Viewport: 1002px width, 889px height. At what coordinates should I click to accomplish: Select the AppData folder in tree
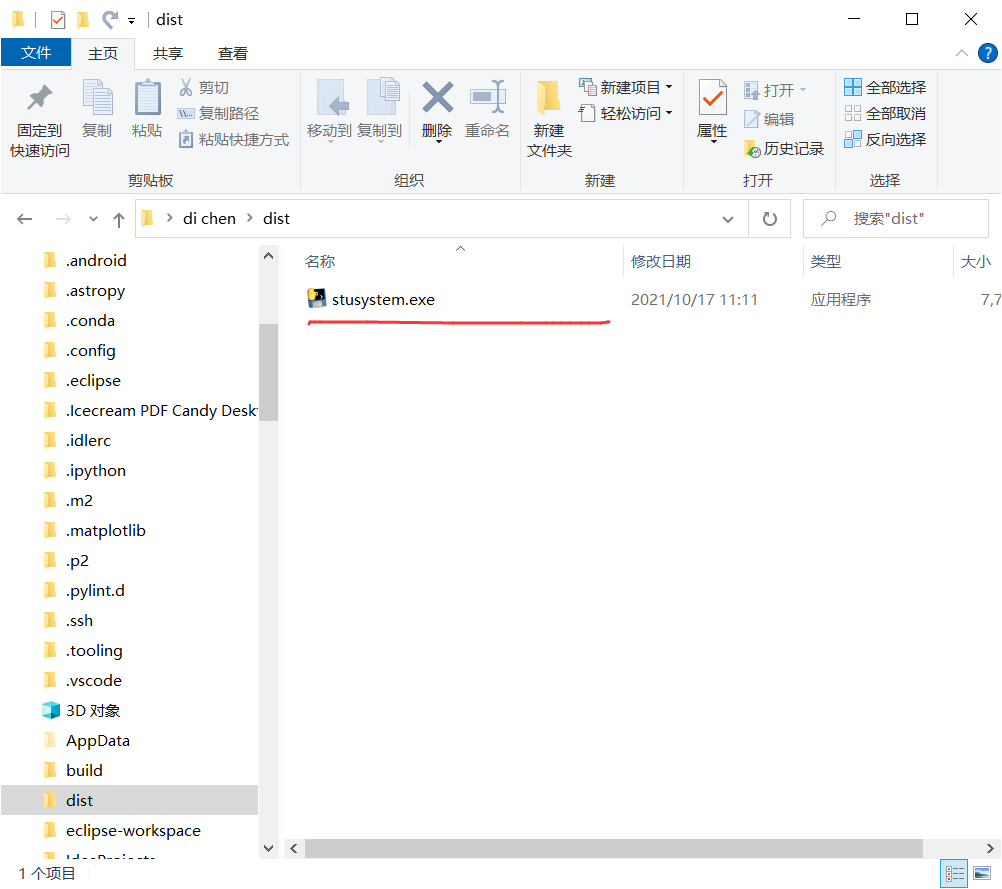coord(98,741)
